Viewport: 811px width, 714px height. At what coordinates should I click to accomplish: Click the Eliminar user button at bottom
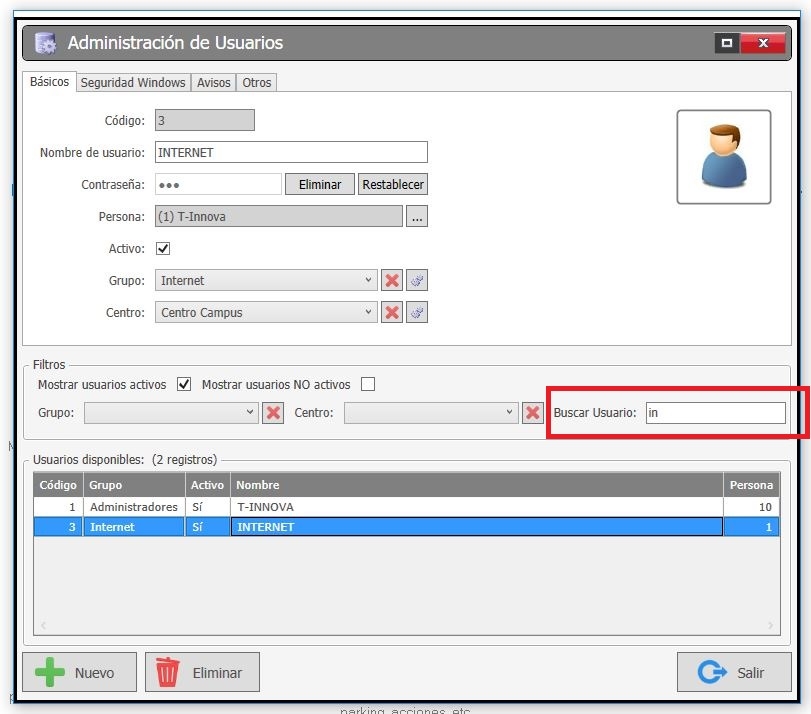pos(202,673)
